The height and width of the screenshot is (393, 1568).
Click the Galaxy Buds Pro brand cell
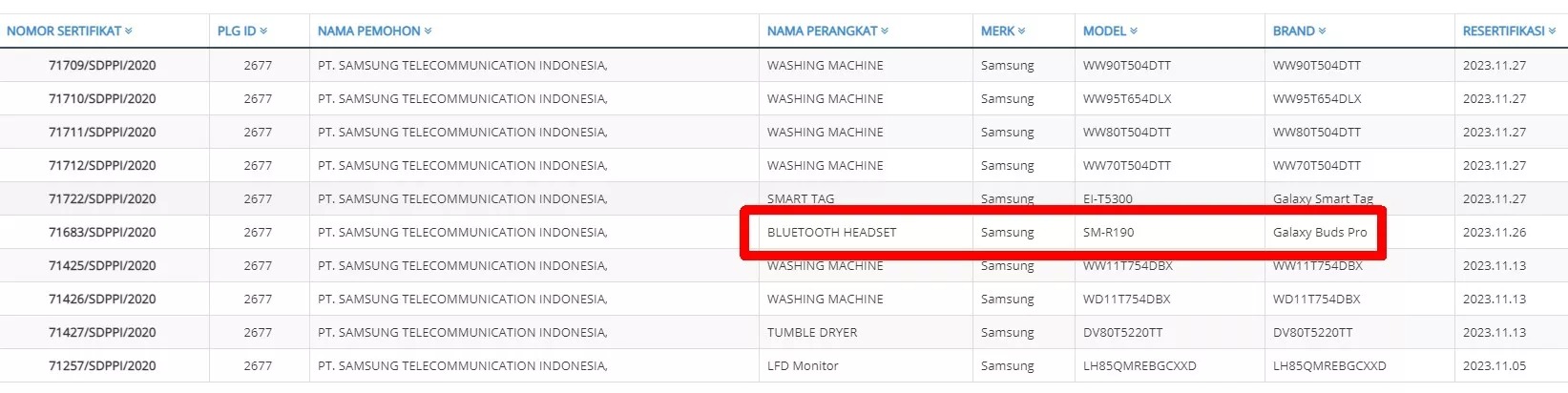(x=1320, y=232)
